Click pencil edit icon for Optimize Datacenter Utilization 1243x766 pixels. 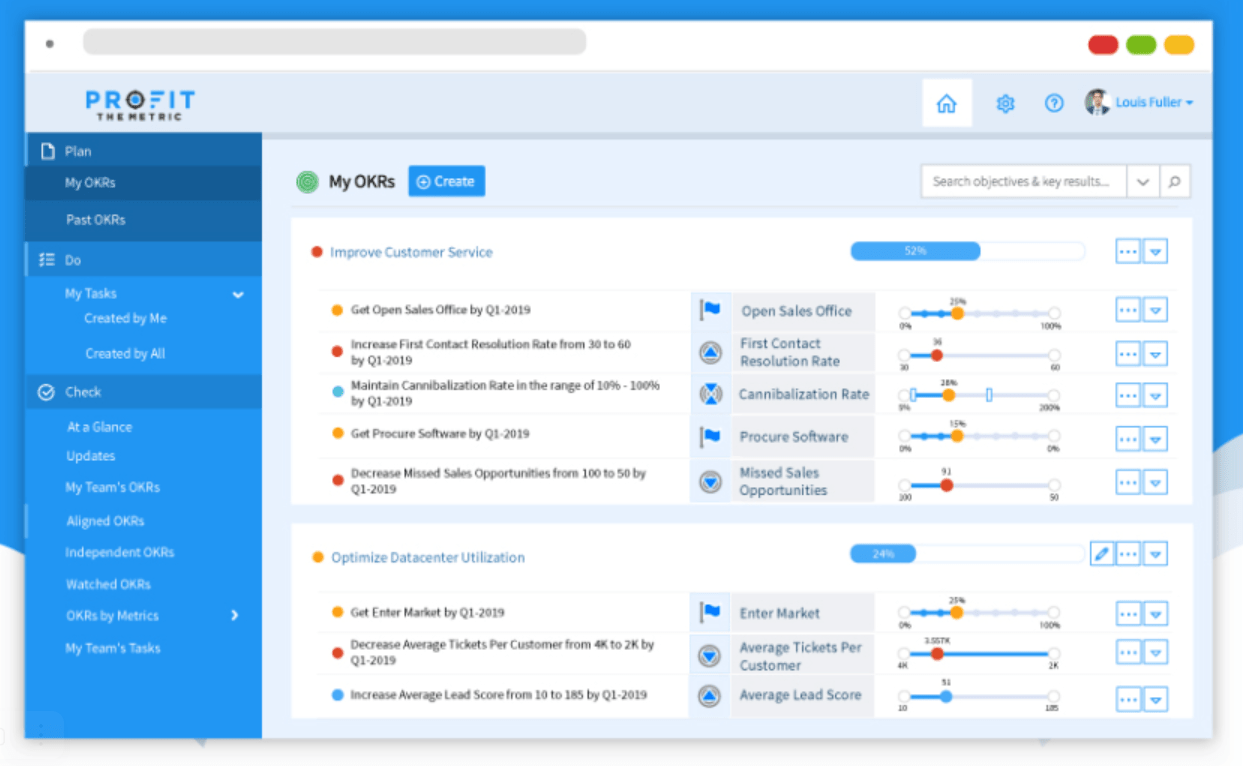pos(1102,554)
